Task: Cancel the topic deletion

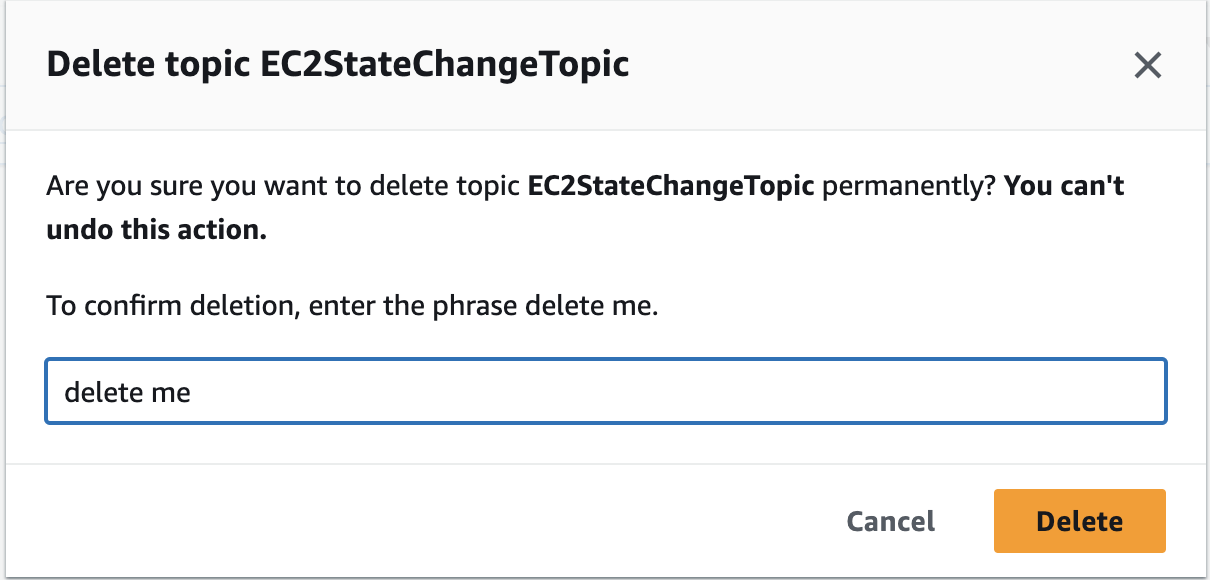Action: coord(890,521)
